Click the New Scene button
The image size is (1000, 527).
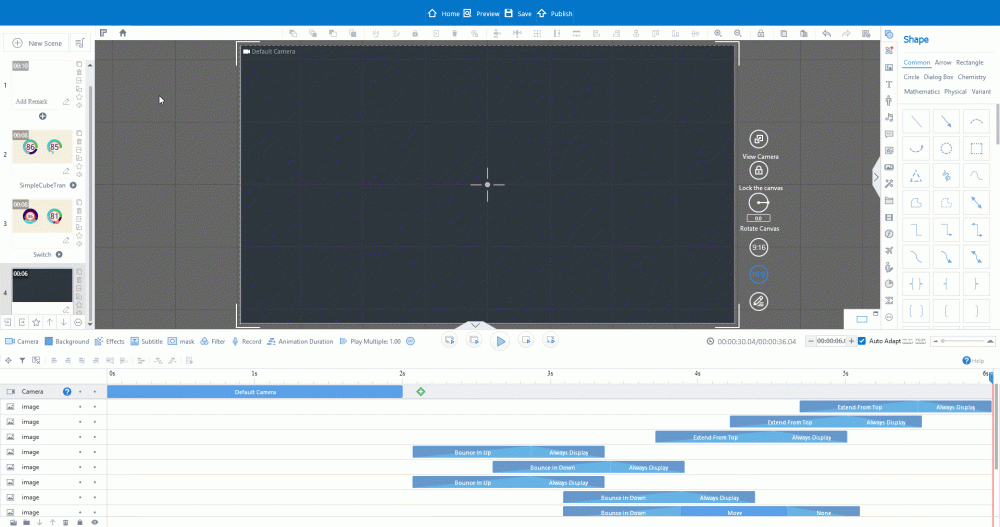point(40,43)
